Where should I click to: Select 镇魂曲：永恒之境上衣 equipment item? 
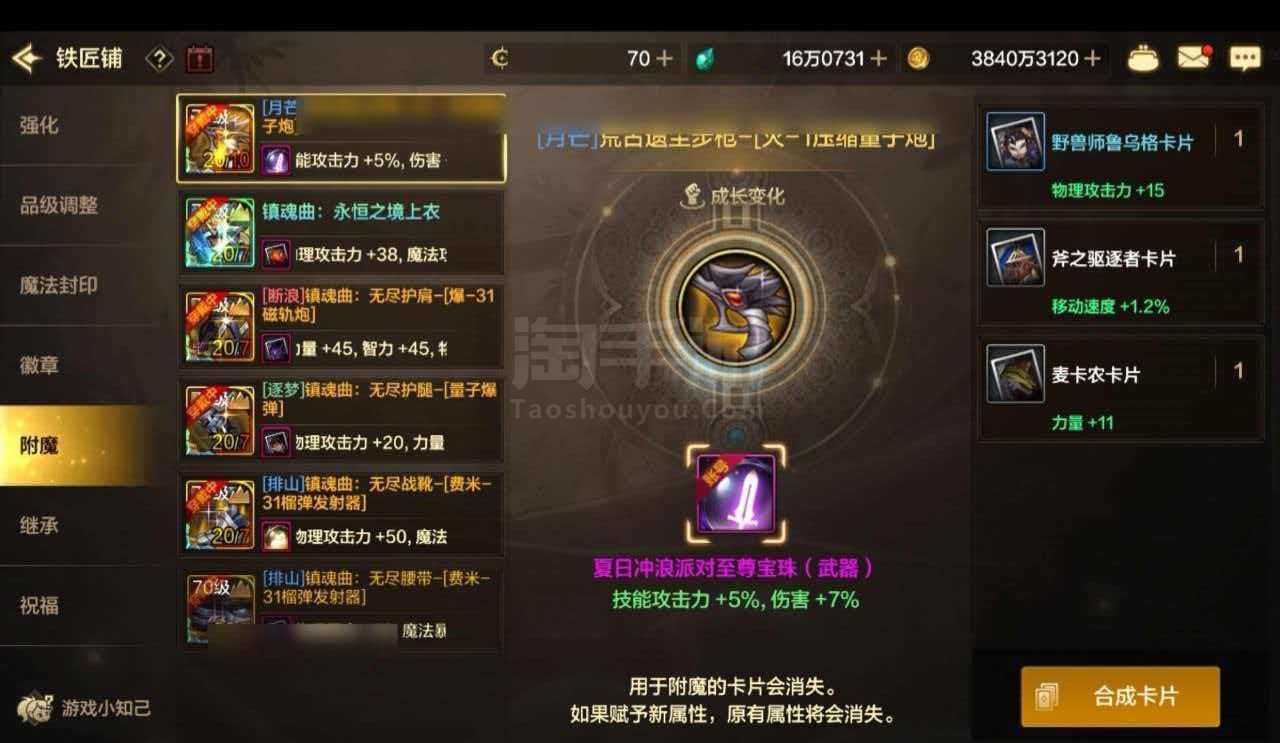point(341,232)
